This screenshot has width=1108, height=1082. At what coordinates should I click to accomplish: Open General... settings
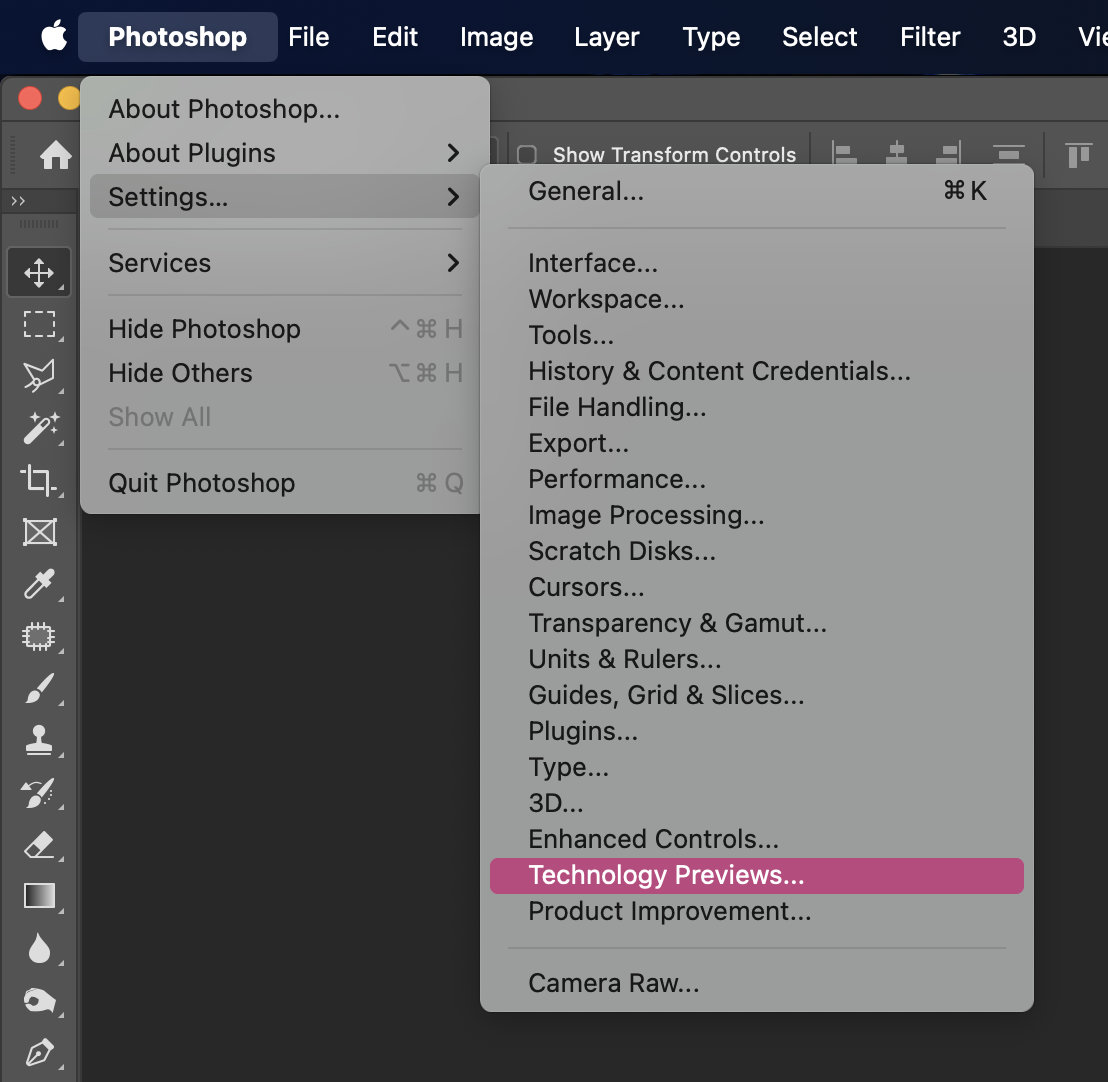coord(757,191)
